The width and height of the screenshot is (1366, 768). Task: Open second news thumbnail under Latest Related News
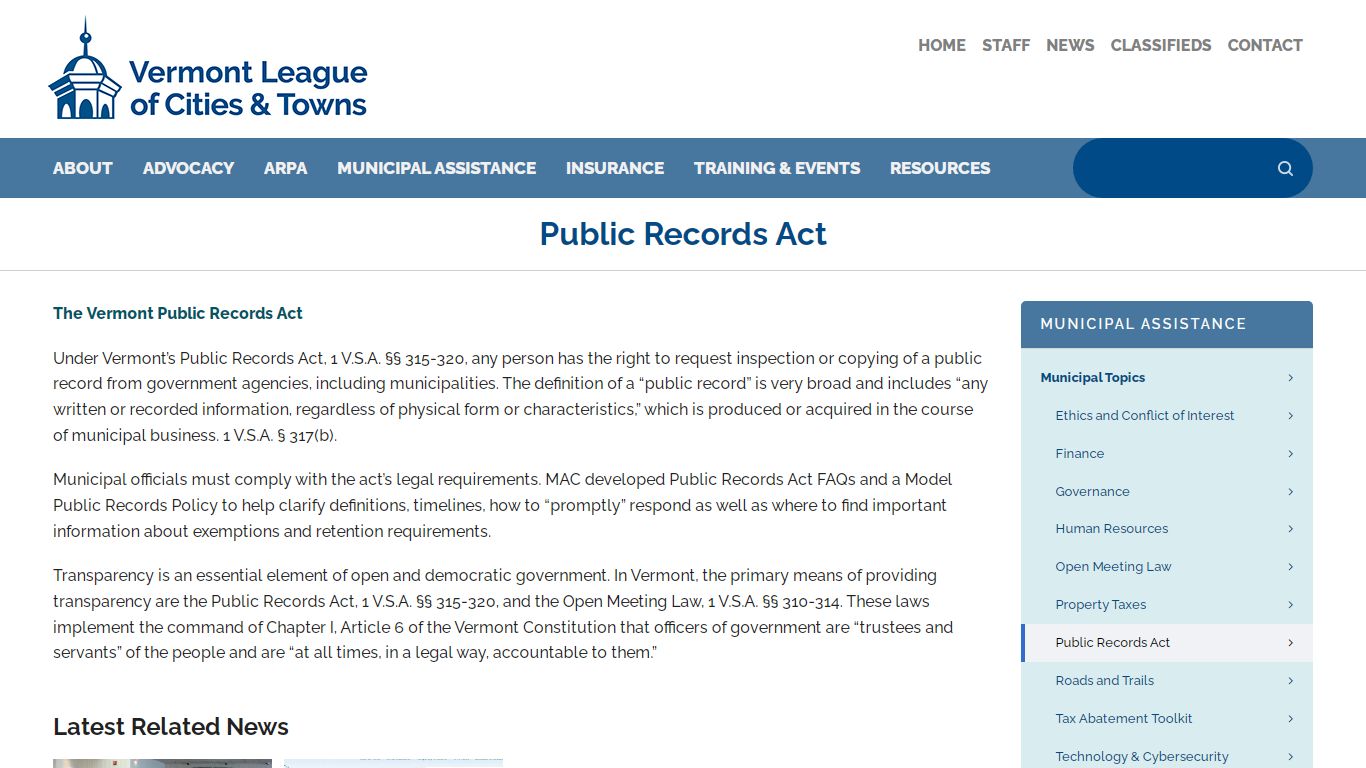393,763
